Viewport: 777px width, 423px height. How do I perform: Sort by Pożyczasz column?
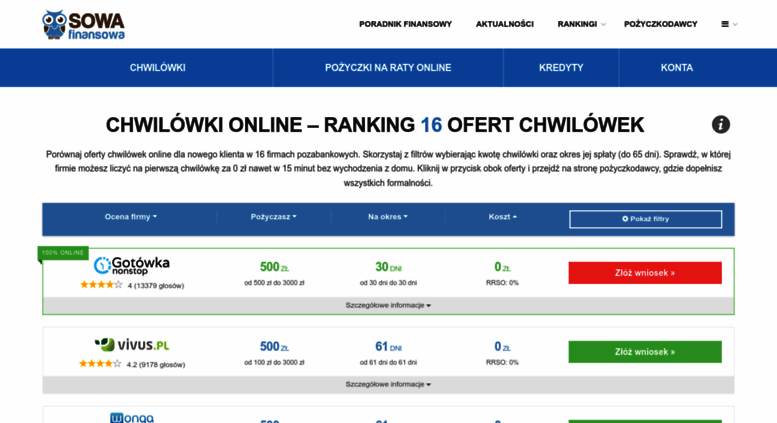(274, 217)
